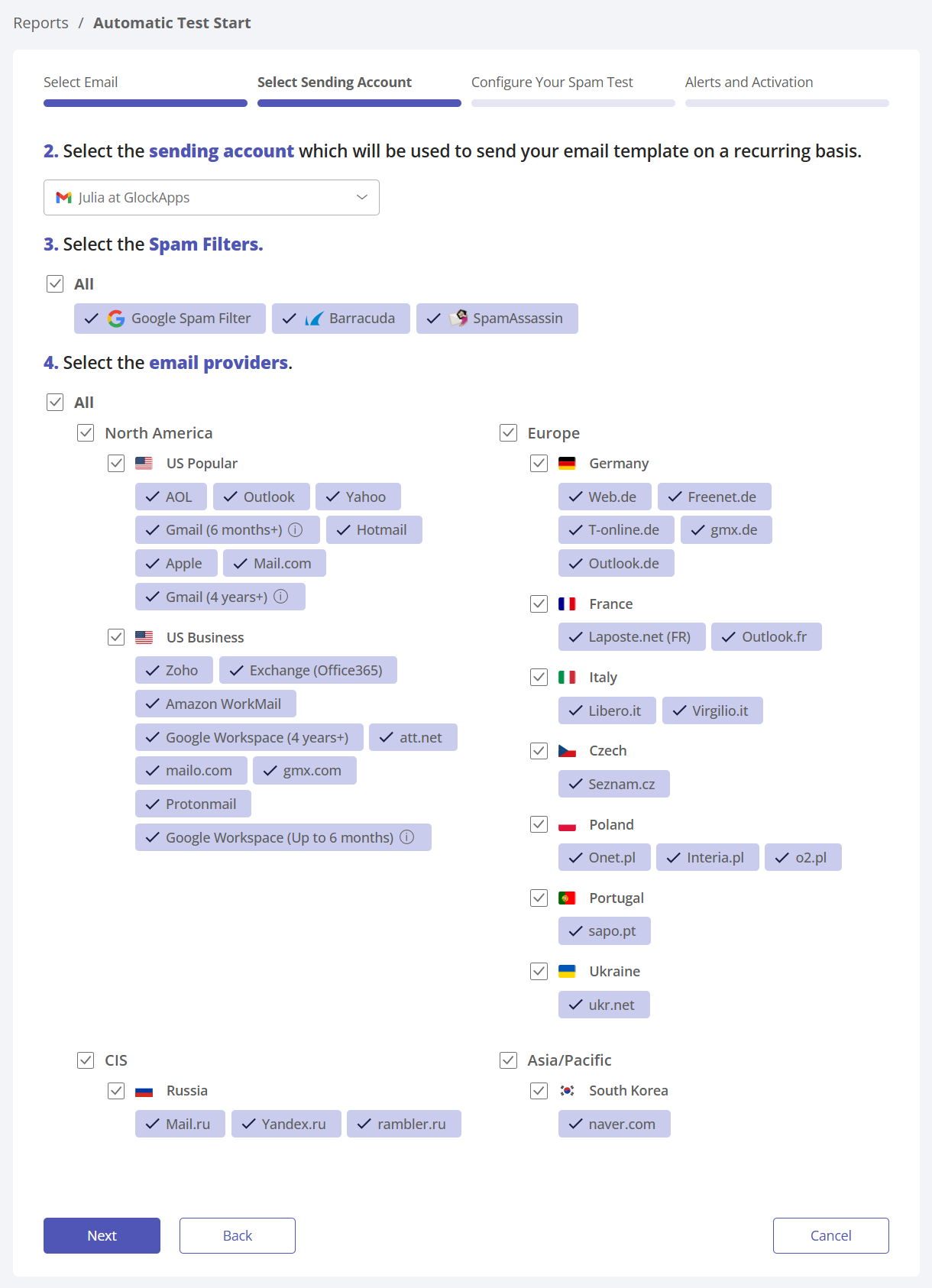Go to the Select Email step tab
The width and height of the screenshot is (932, 1288).
coord(80,83)
